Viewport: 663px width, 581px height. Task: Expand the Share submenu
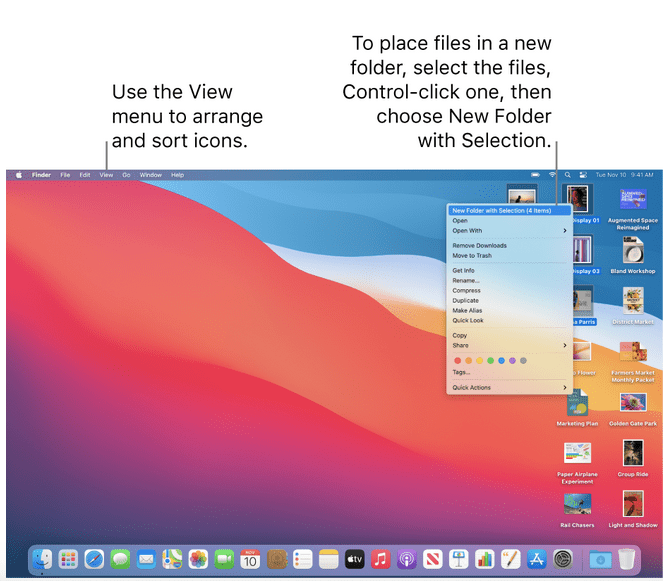pos(510,345)
